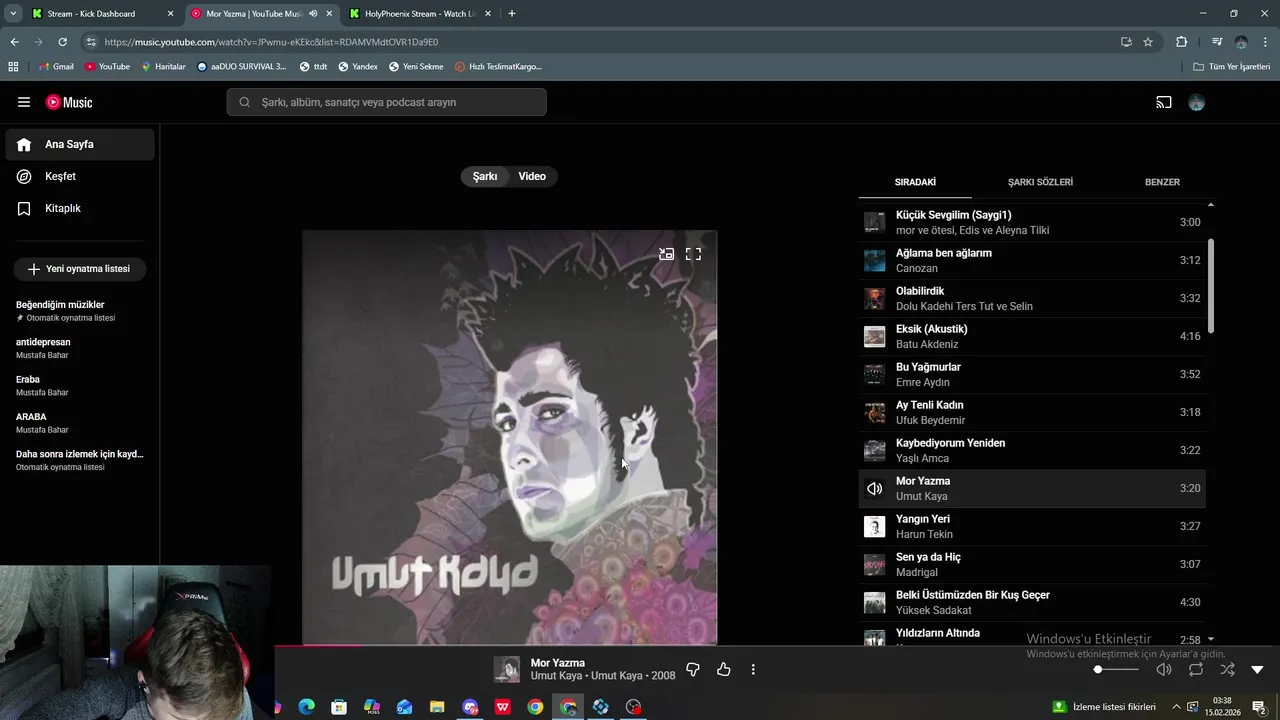Switch player to Video mode

coord(532,176)
